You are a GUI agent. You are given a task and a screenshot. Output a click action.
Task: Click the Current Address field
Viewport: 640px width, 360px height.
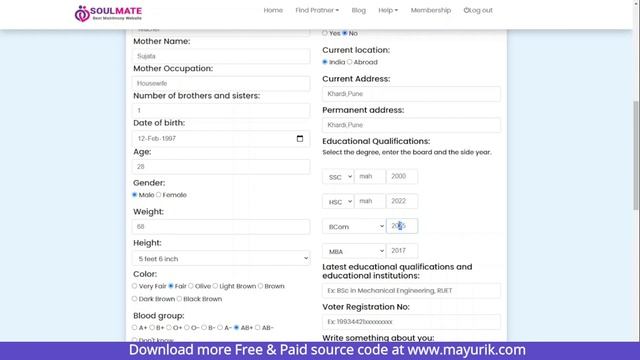point(411,94)
